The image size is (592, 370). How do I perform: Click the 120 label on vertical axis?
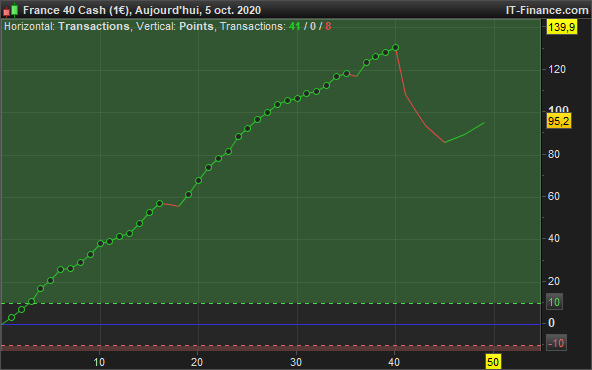pyautogui.click(x=556, y=69)
